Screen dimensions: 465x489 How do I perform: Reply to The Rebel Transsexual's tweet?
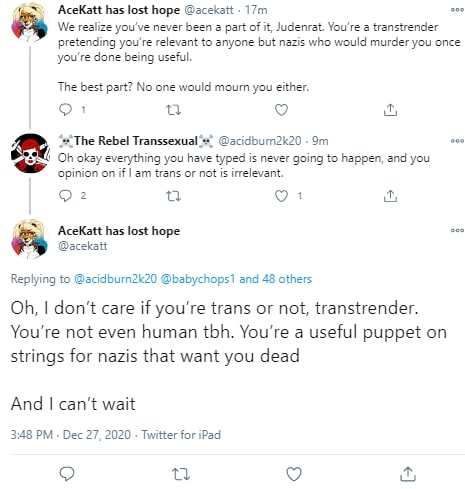[x=65, y=196]
